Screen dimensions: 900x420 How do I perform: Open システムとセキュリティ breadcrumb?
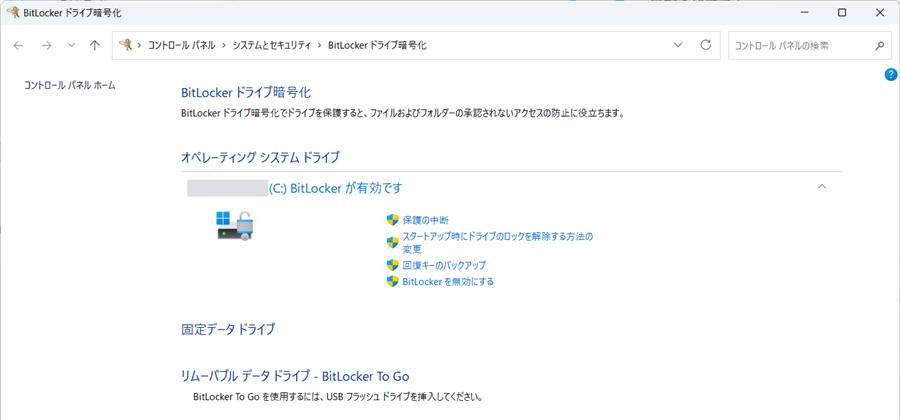(271, 46)
